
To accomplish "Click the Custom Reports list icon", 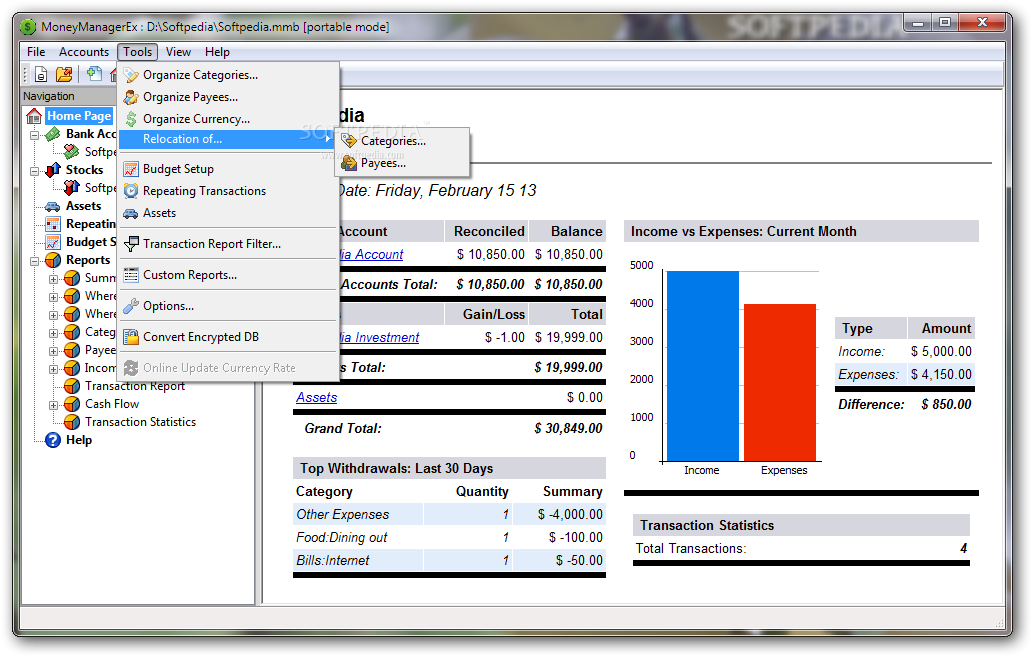I will 131,275.
